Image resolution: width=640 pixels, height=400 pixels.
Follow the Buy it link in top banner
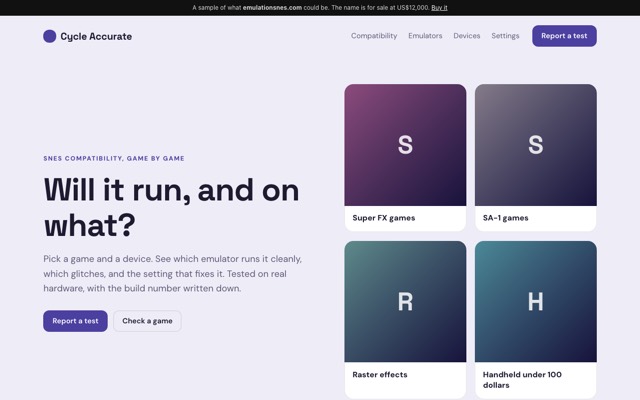[439, 8]
